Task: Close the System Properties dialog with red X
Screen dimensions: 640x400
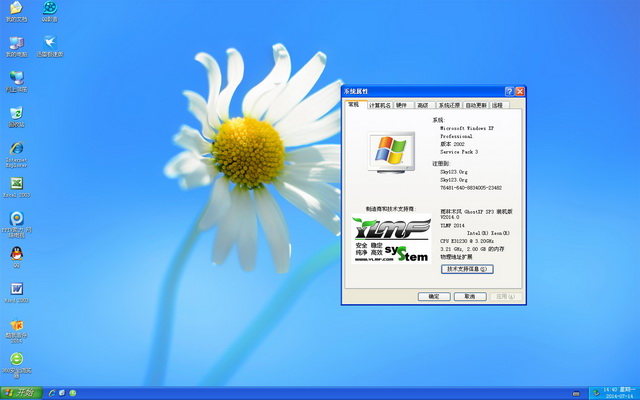Action: click(x=520, y=91)
